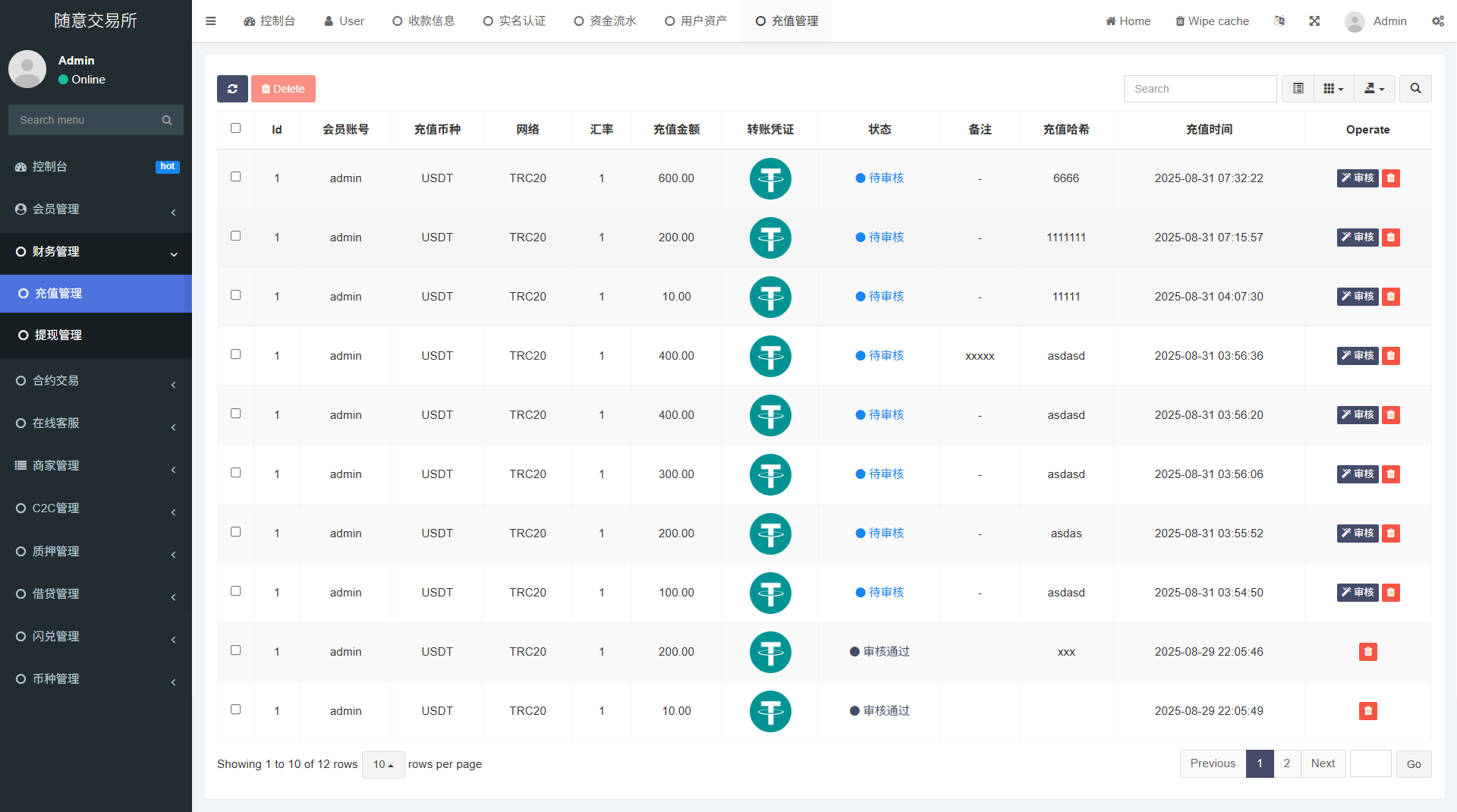Check the select-all checkbox in table header
Image resolution: width=1457 pixels, height=812 pixels.
235,128
